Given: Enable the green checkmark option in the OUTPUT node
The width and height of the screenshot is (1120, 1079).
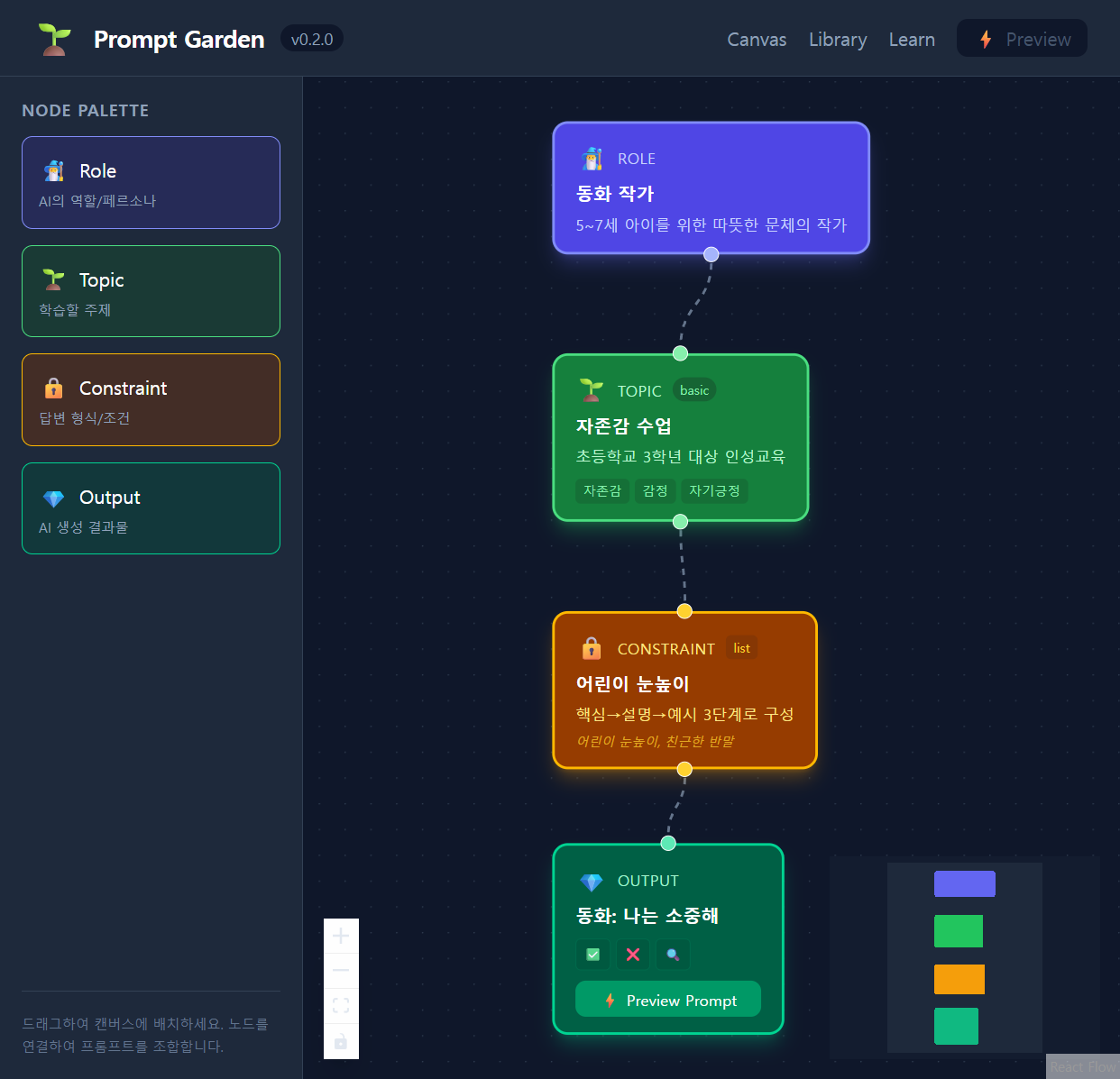Looking at the screenshot, I should click(x=592, y=954).
